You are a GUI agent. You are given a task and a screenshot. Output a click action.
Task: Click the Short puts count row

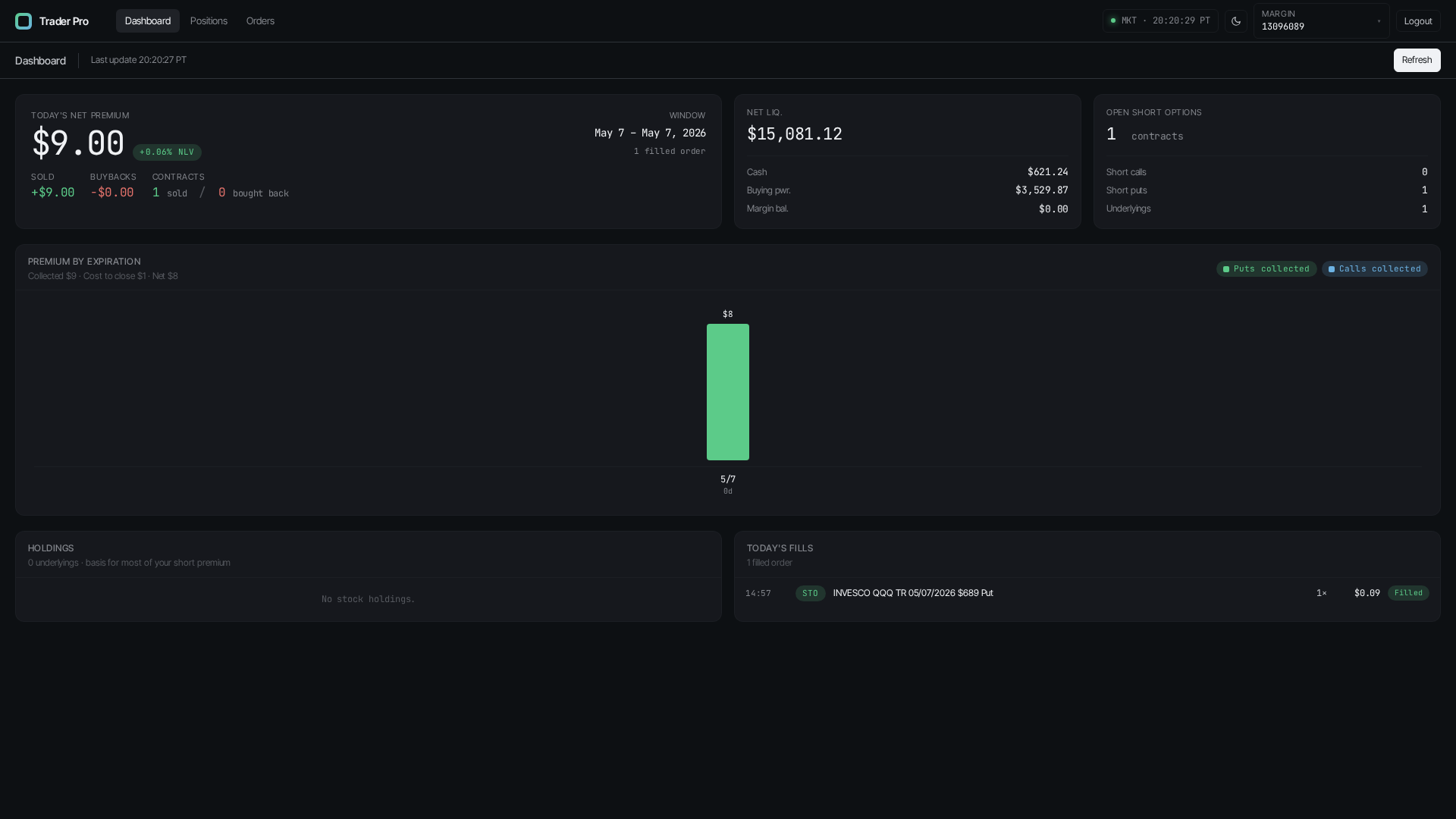click(x=1266, y=190)
